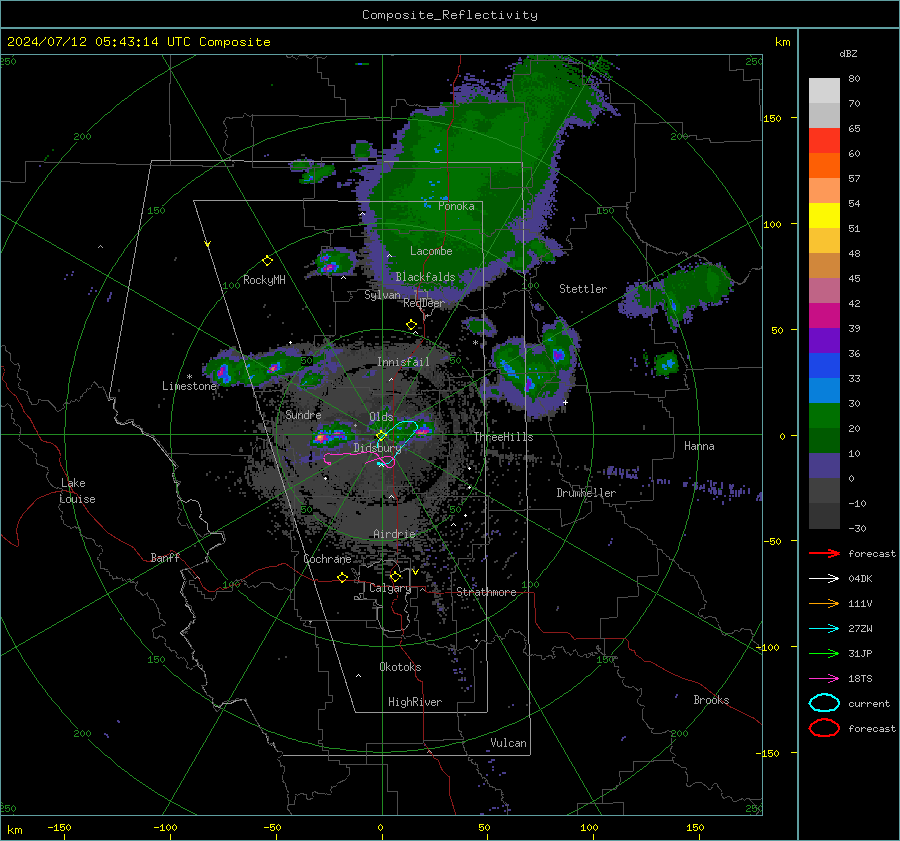Screen dimensions: 900x841
Task: Select the cyan 27ZW arrow legend icon
Action: (x=824, y=629)
